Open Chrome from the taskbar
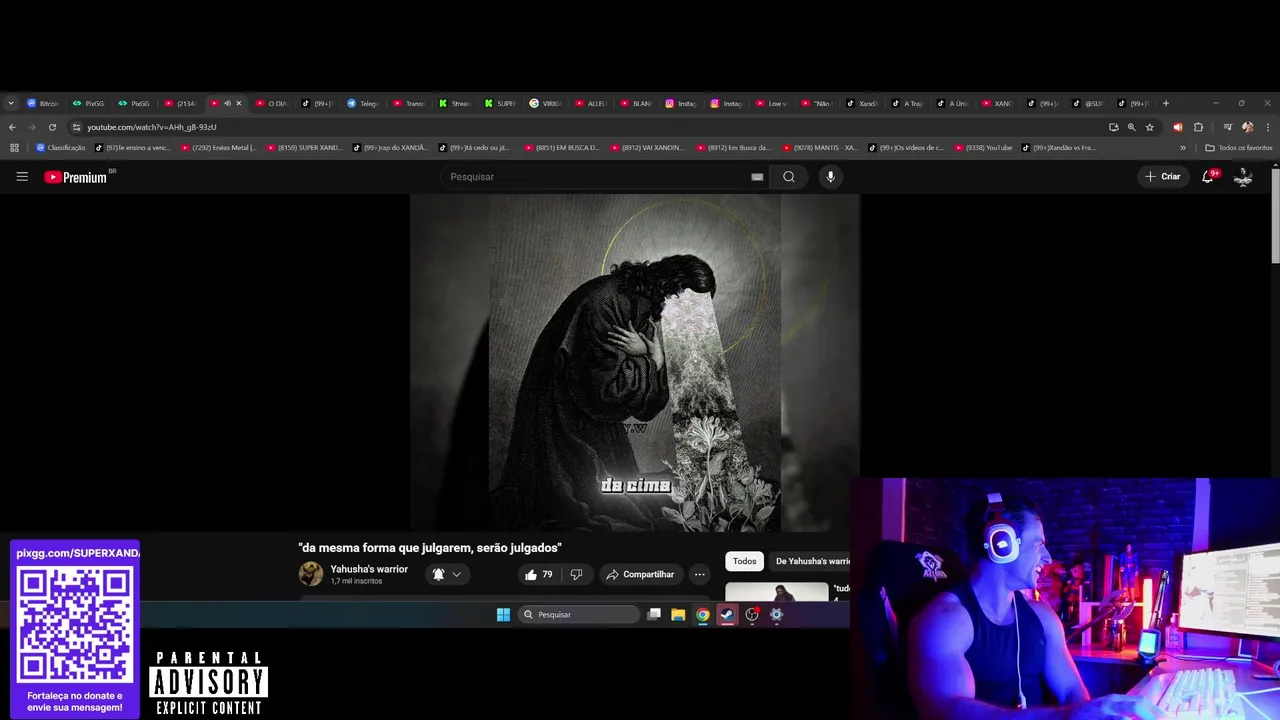 (x=703, y=615)
